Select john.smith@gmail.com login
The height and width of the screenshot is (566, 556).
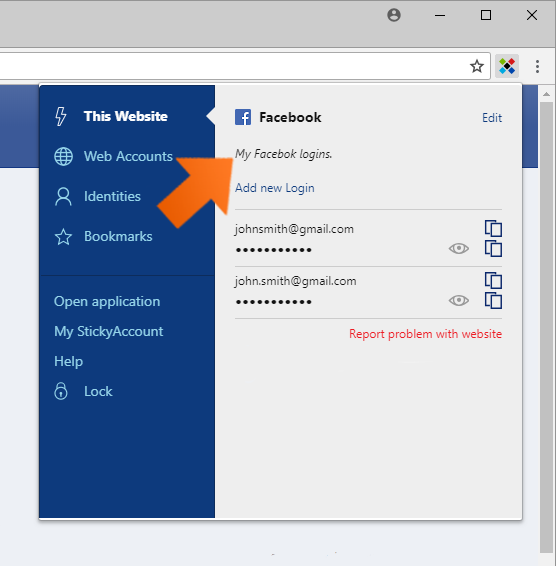pyautogui.click(x=295, y=281)
